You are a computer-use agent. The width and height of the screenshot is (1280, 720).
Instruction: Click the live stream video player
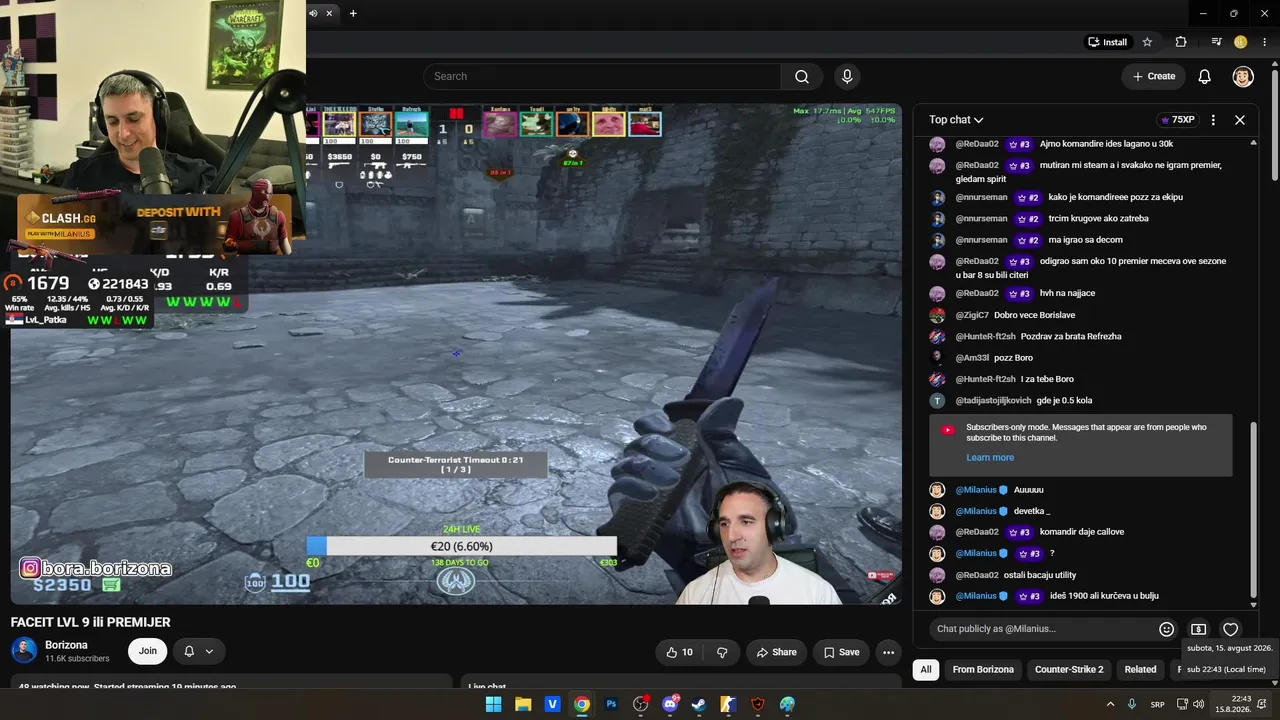click(x=456, y=354)
